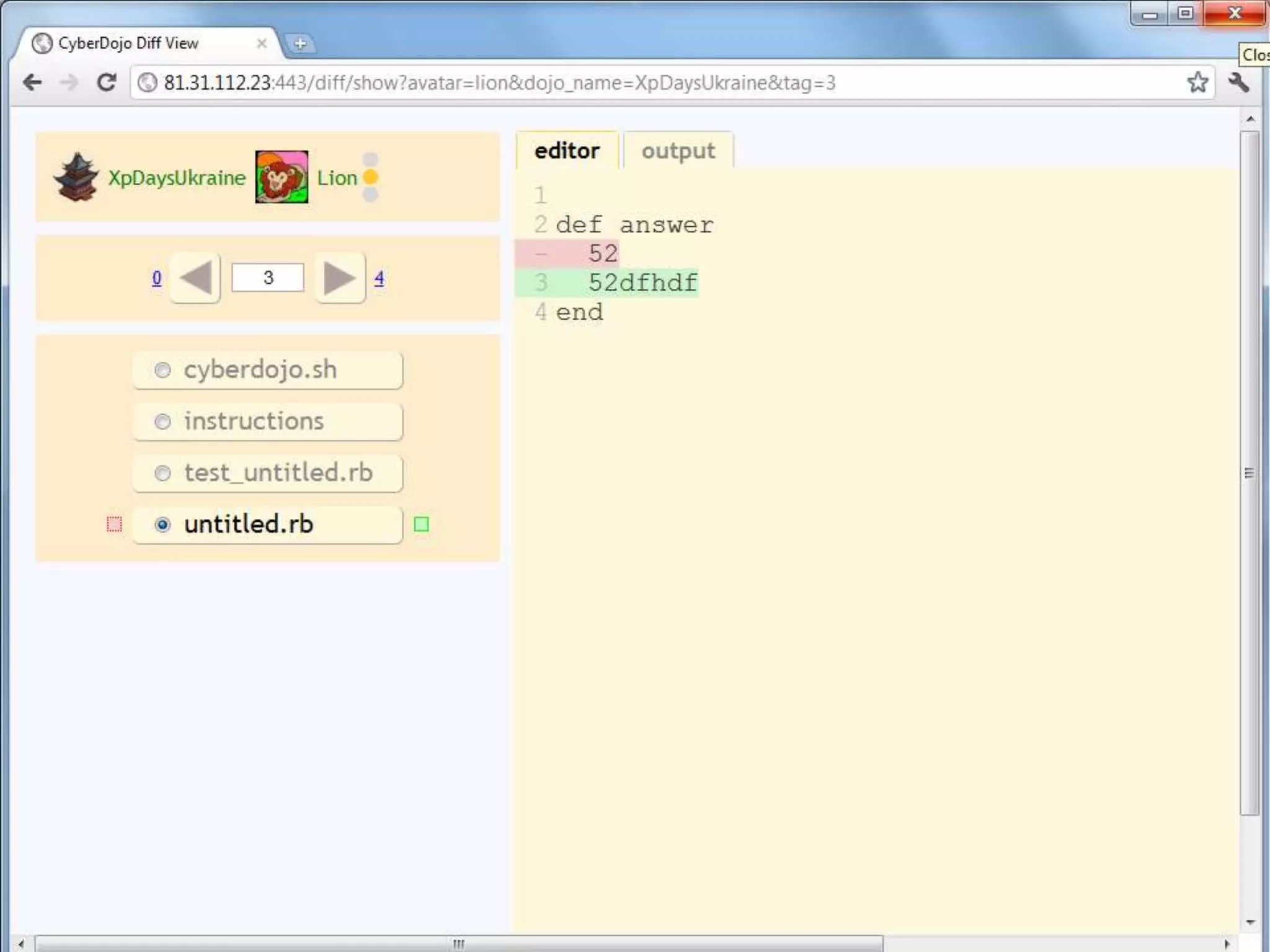Click the horizontal scrollbar thumb
Viewport: 1270px width, 952px height.
pos(459,943)
